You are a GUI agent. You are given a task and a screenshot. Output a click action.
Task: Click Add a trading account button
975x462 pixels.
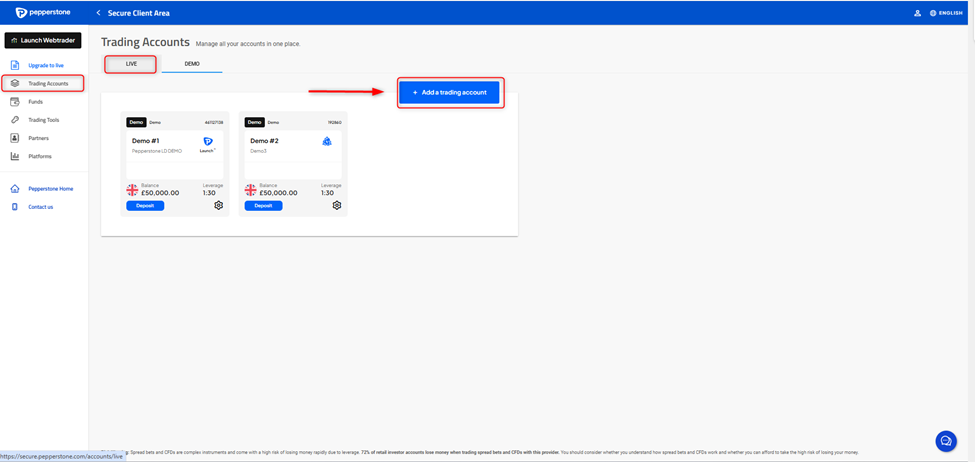pos(449,92)
